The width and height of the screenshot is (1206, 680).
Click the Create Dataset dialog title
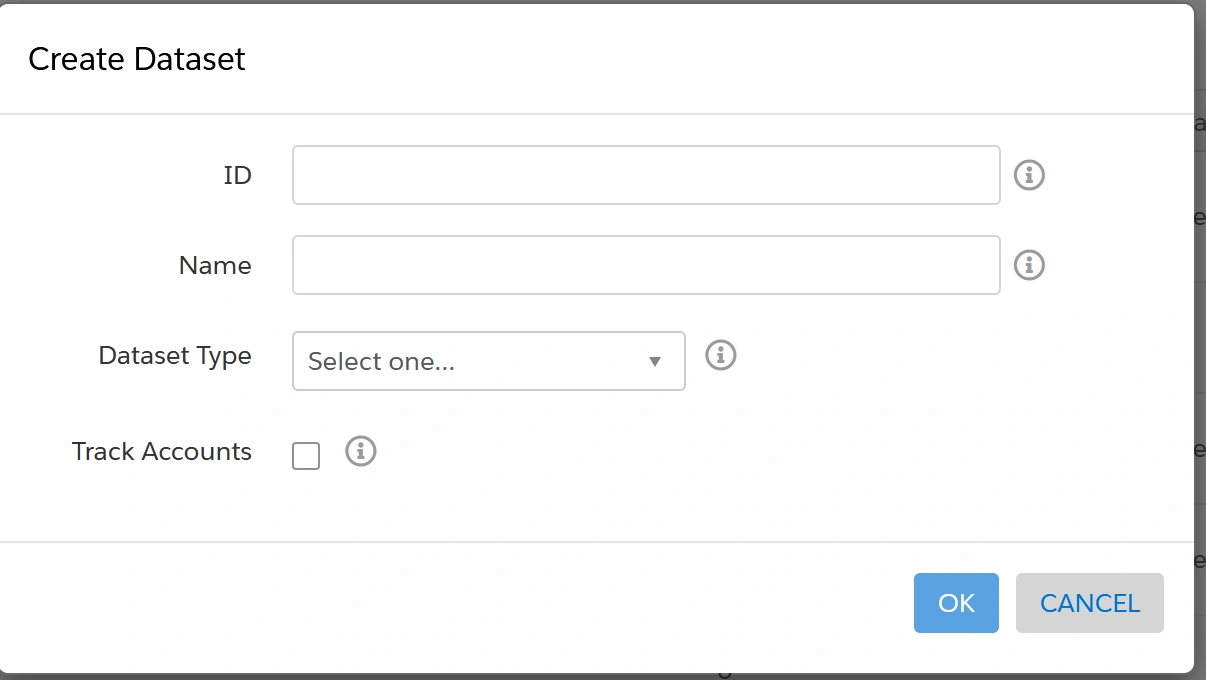click(x=137, y=58)
